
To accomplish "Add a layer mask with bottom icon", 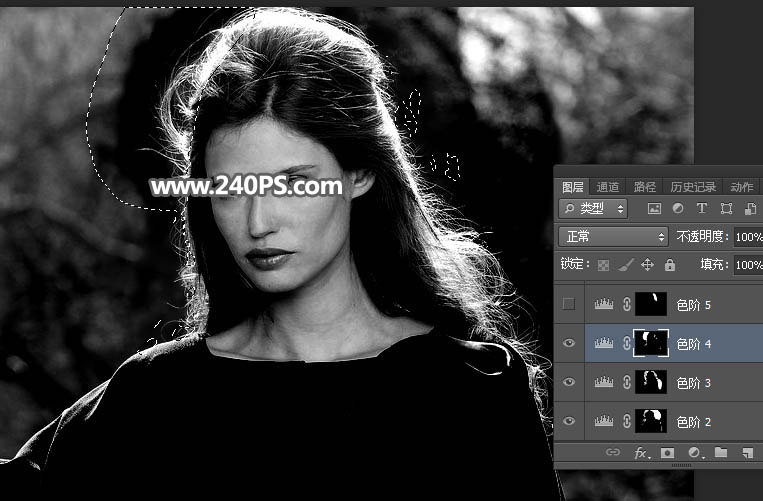I will click(667, 453).
